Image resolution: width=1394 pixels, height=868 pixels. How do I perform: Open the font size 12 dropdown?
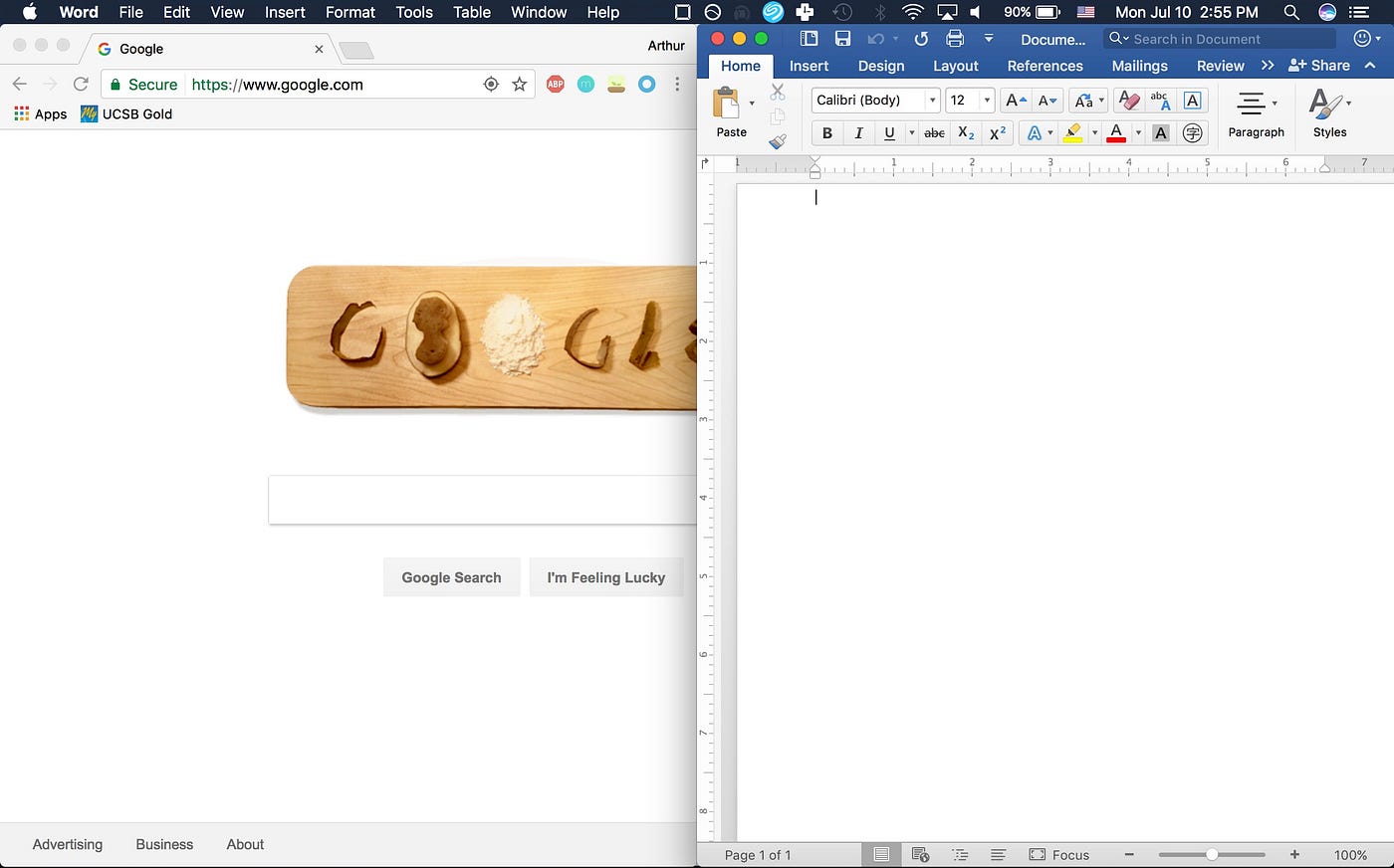pos(987,101)
